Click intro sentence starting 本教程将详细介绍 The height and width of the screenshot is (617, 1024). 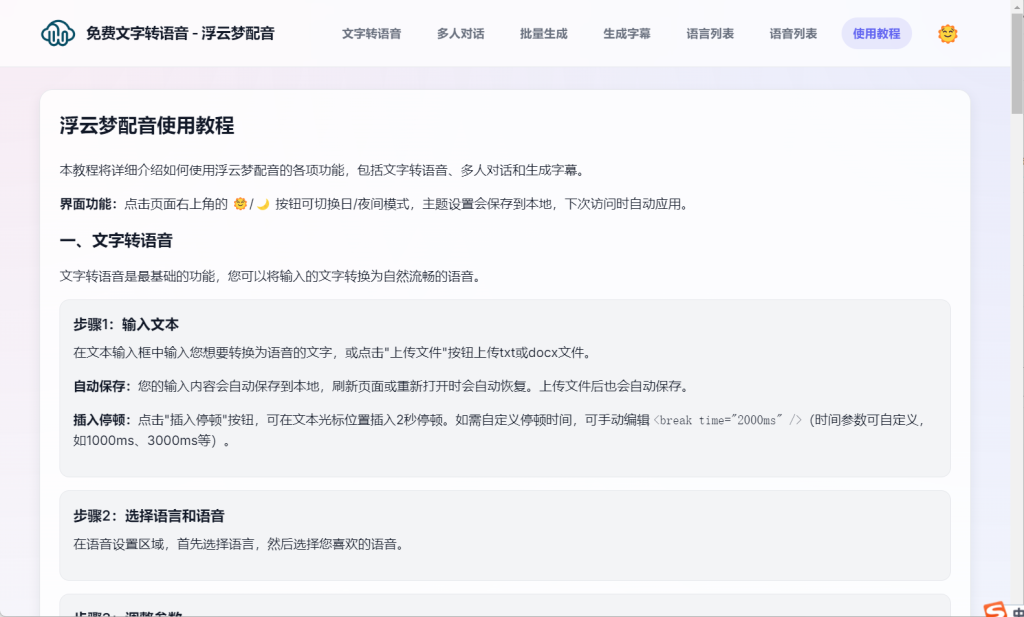(324, 171)
